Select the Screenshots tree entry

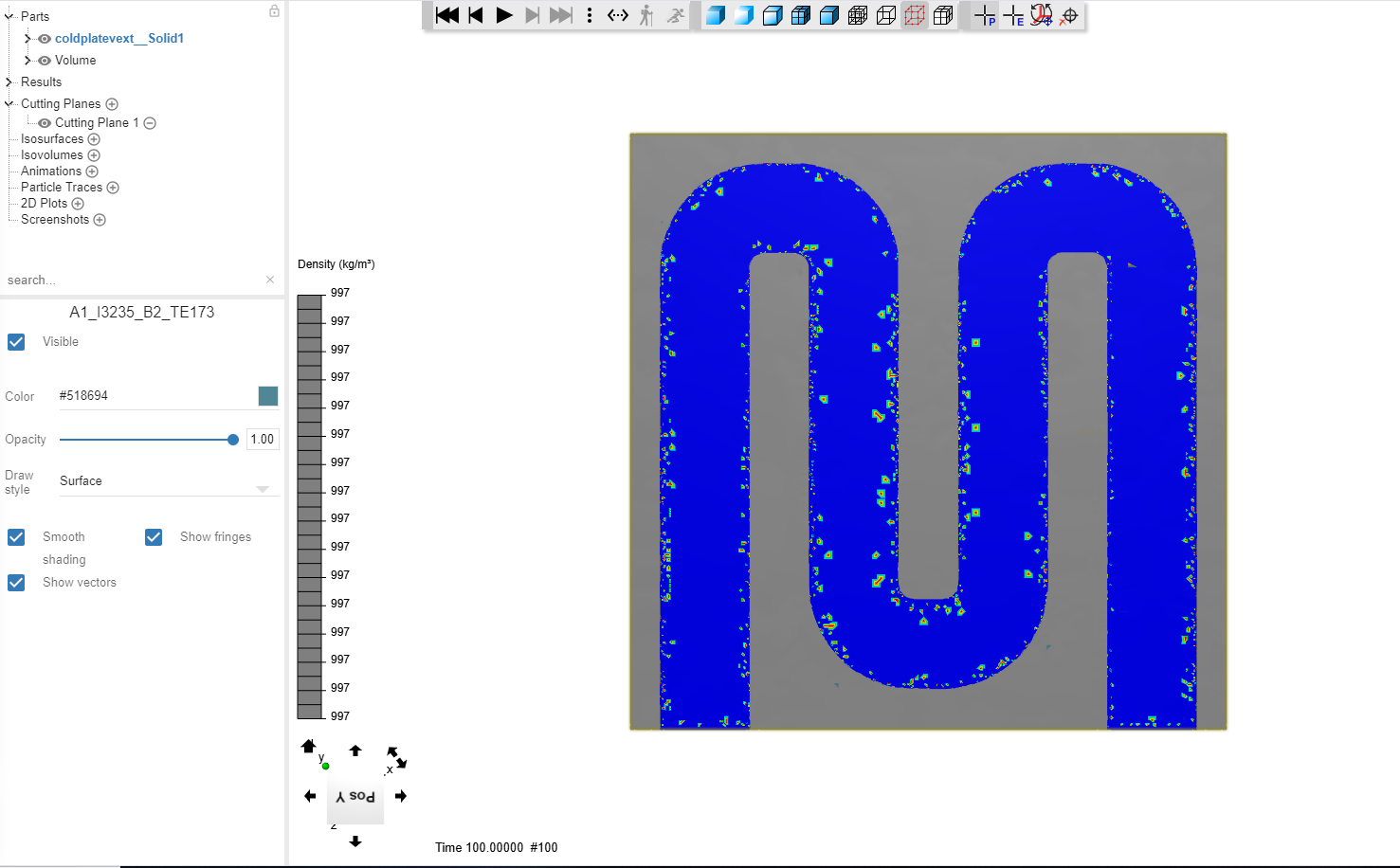pyautogui.click(x=55, y=220)
